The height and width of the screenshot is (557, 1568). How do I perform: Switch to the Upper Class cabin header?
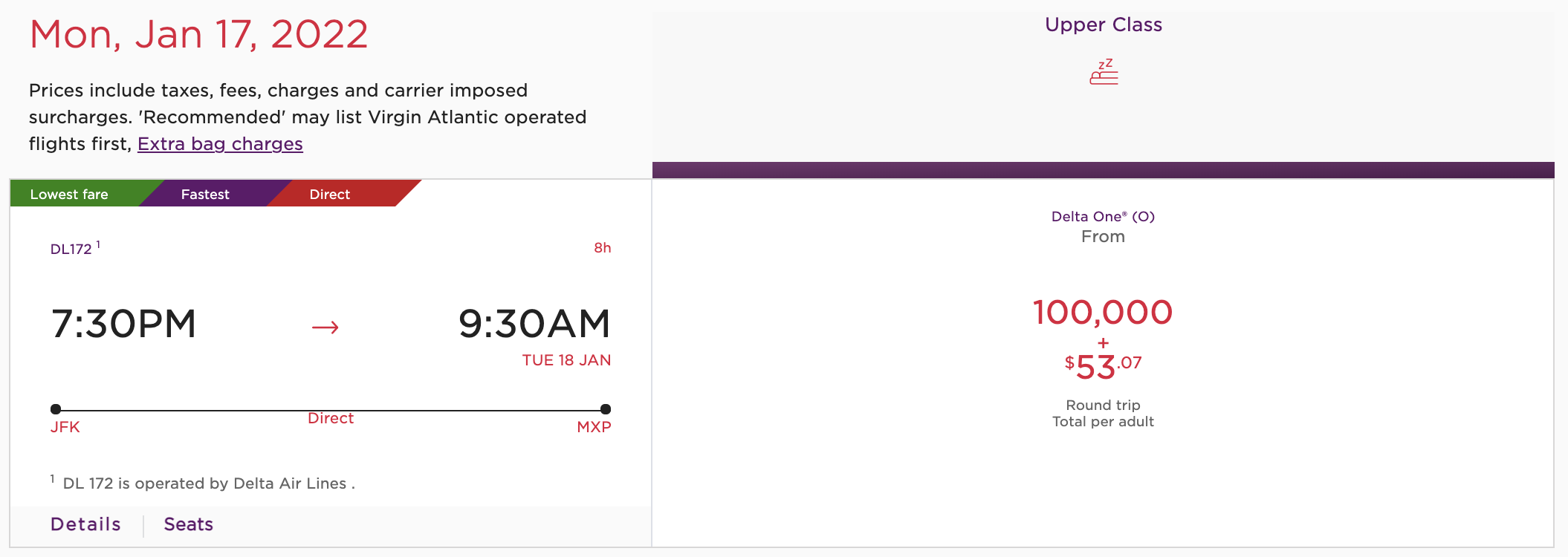point(1103,24)
